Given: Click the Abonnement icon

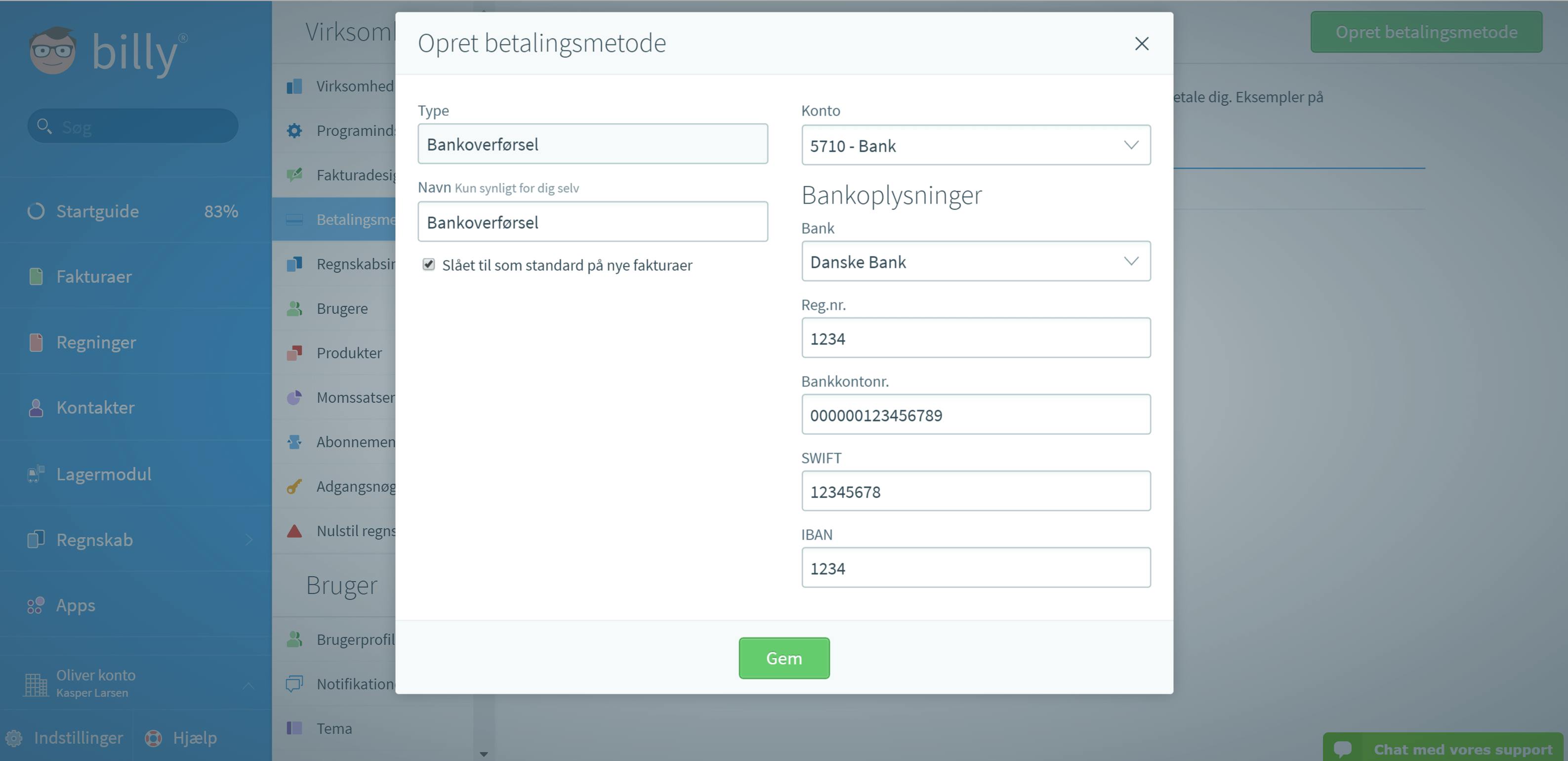Looking at the screenshot, I should [x=294, y=442].
